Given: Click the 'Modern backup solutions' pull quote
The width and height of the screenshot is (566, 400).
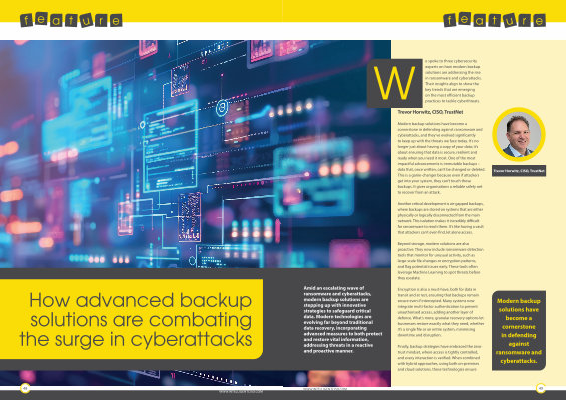Looking at the screenshot, I should click(519, 331).
